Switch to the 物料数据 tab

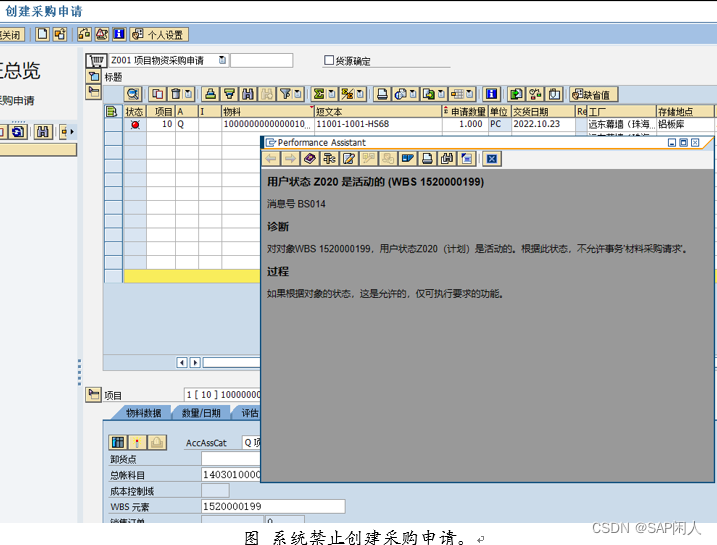tap(144, 413)
